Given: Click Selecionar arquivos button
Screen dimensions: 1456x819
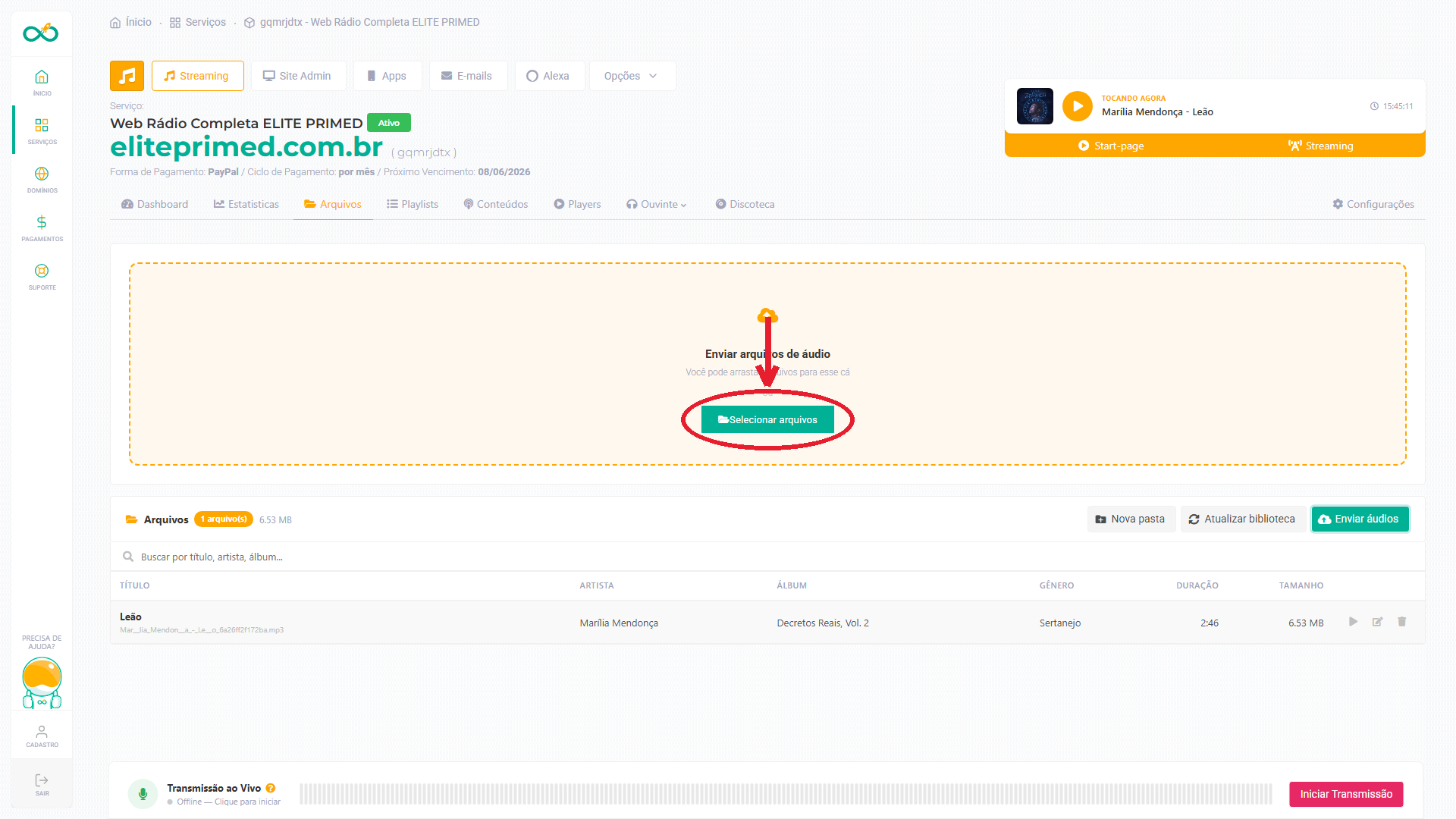Looking at the screenshot, I should [x=767, y=419].
